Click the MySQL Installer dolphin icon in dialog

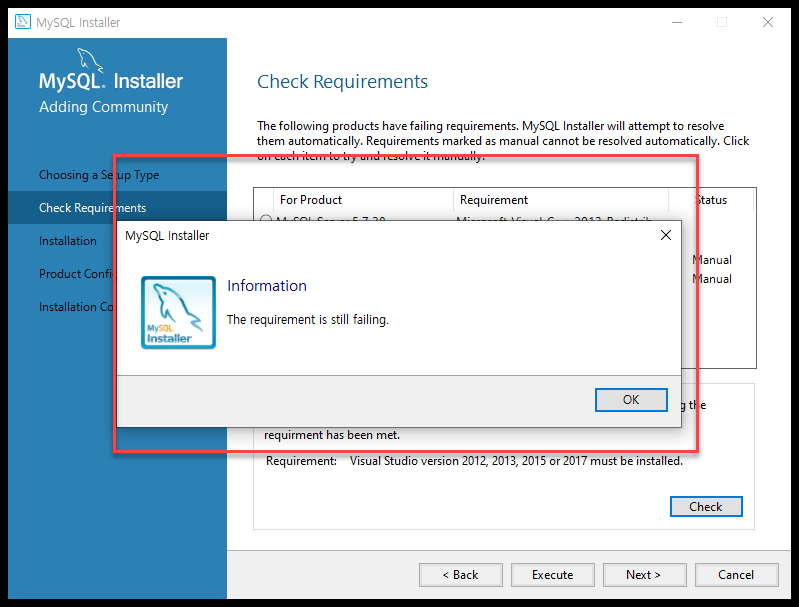(178, 312)
